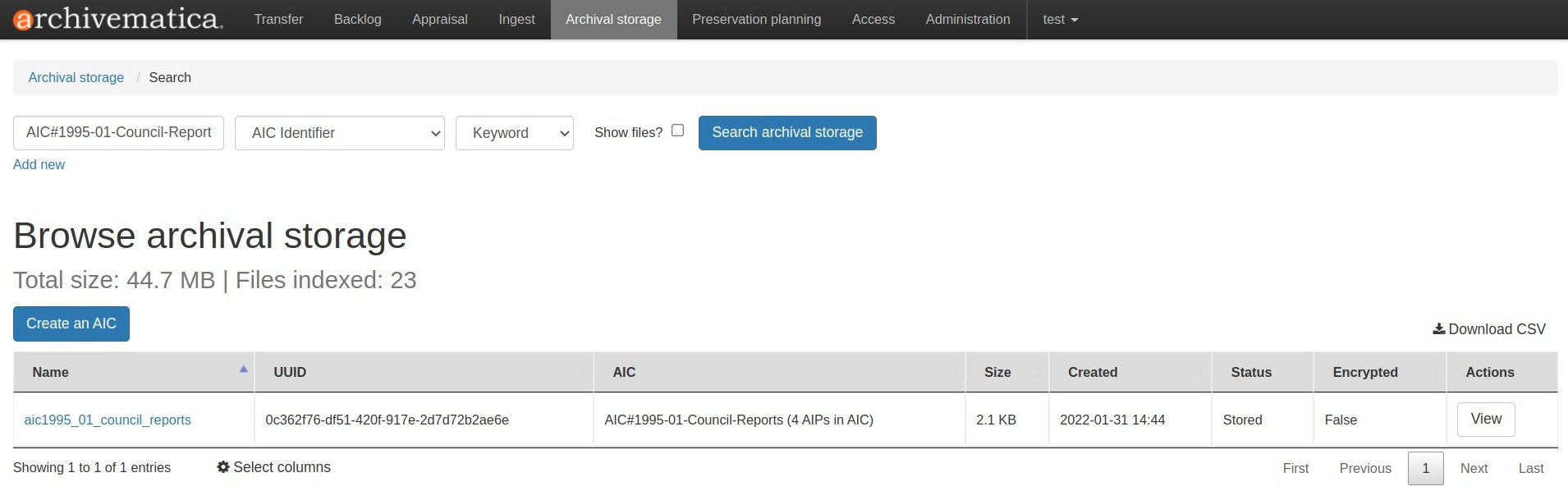
Task: Expand the test user menu
Action: (1060, 20)
